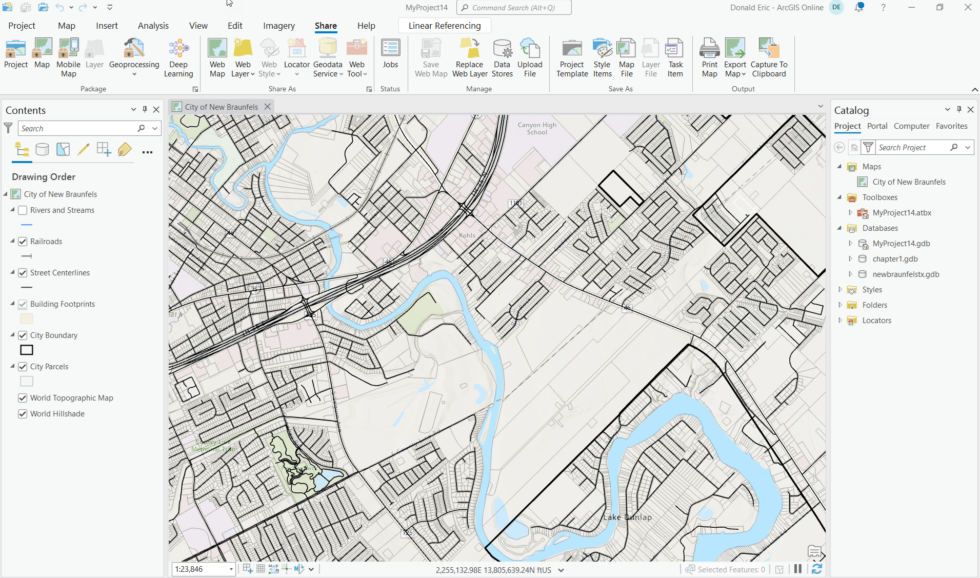980x578 pixels.
Task: Switch Contents to List By Data Source view
Action: (41, 148)
